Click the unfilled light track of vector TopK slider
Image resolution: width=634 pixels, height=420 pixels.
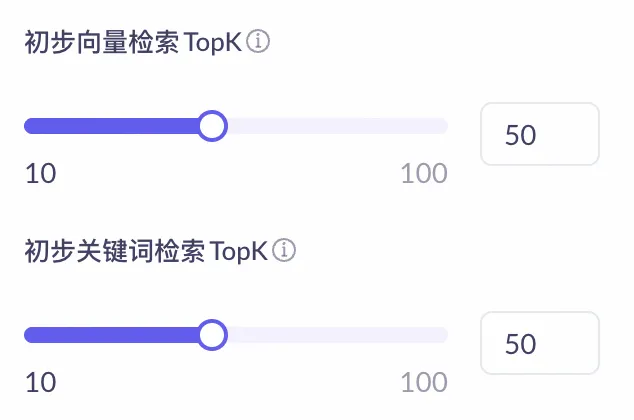coord(338,126)
